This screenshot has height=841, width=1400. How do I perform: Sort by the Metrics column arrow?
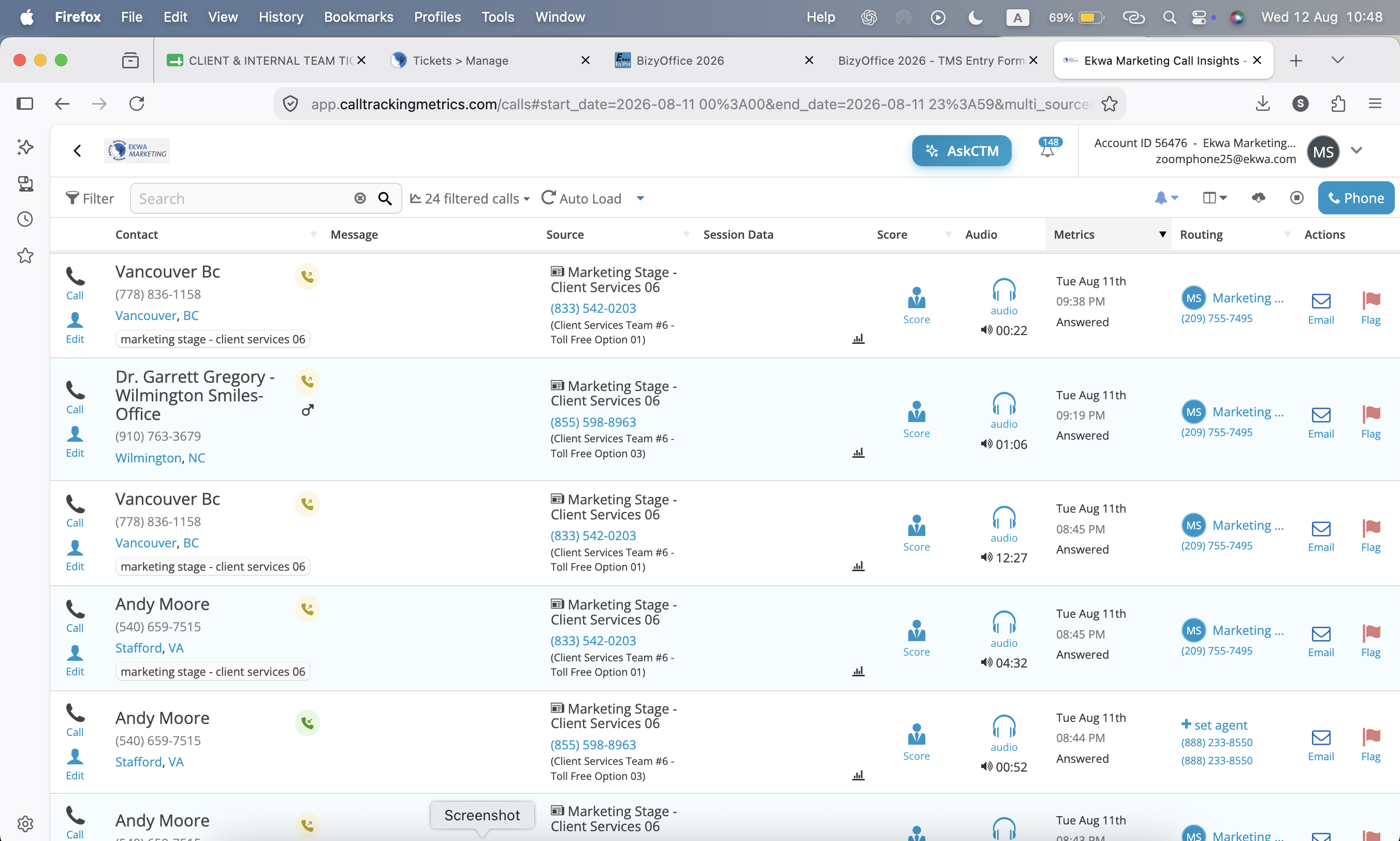coord(1162,235)
